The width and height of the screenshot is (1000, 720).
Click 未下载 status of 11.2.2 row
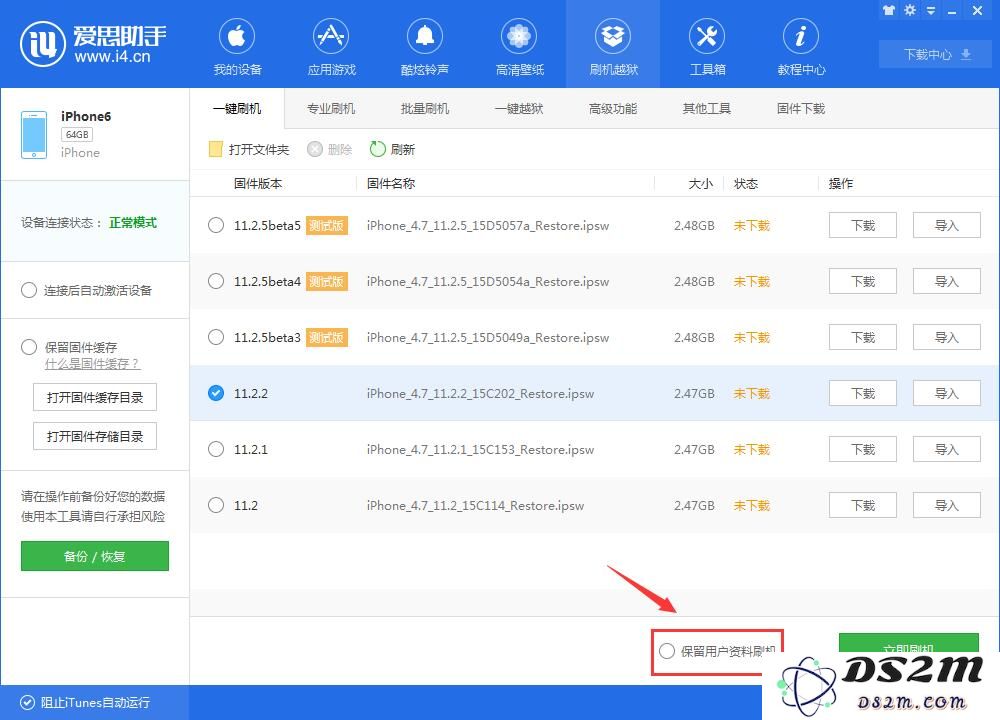click(751, 393)
